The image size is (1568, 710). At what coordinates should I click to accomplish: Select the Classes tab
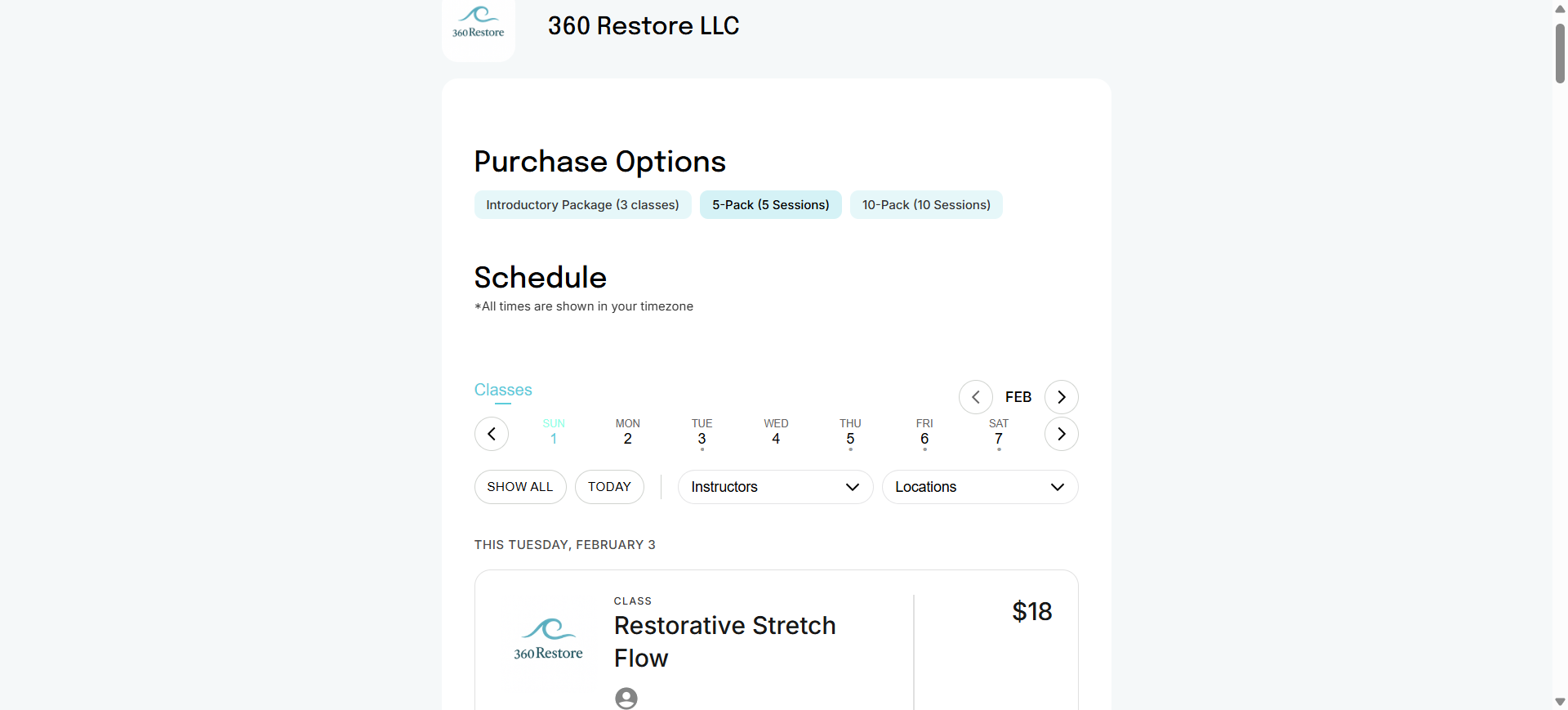[503, 391]
